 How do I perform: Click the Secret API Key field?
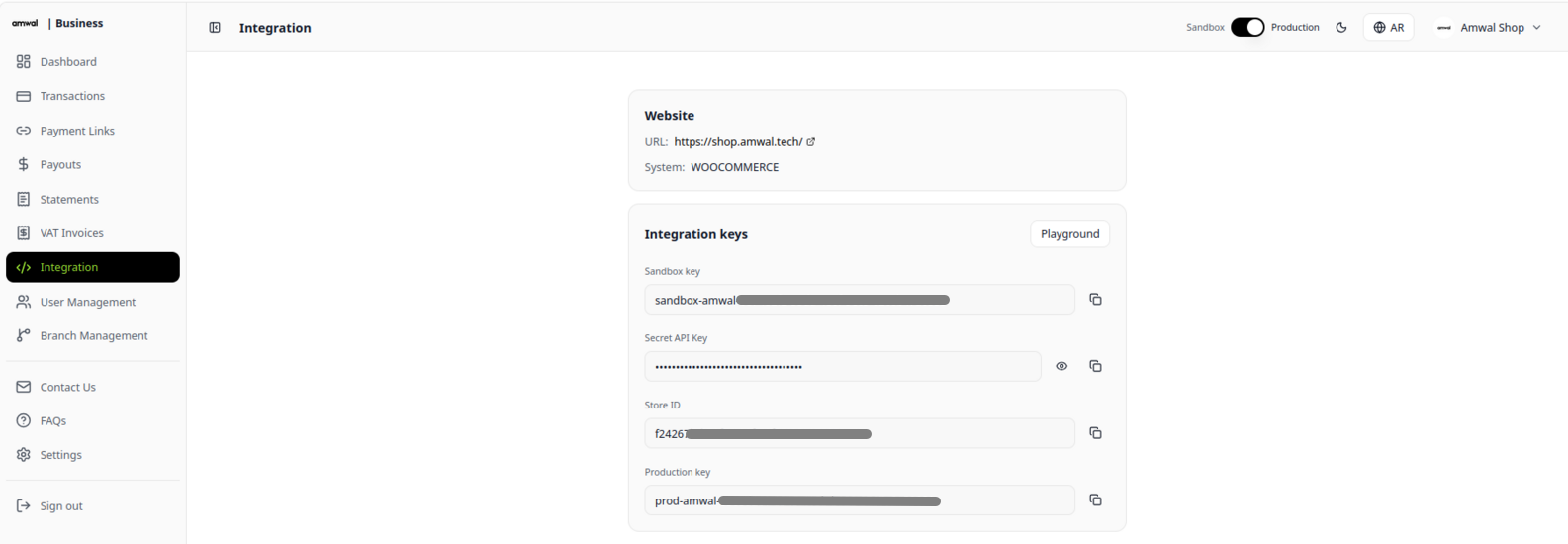pyautogui.click(x=843, y=366)
